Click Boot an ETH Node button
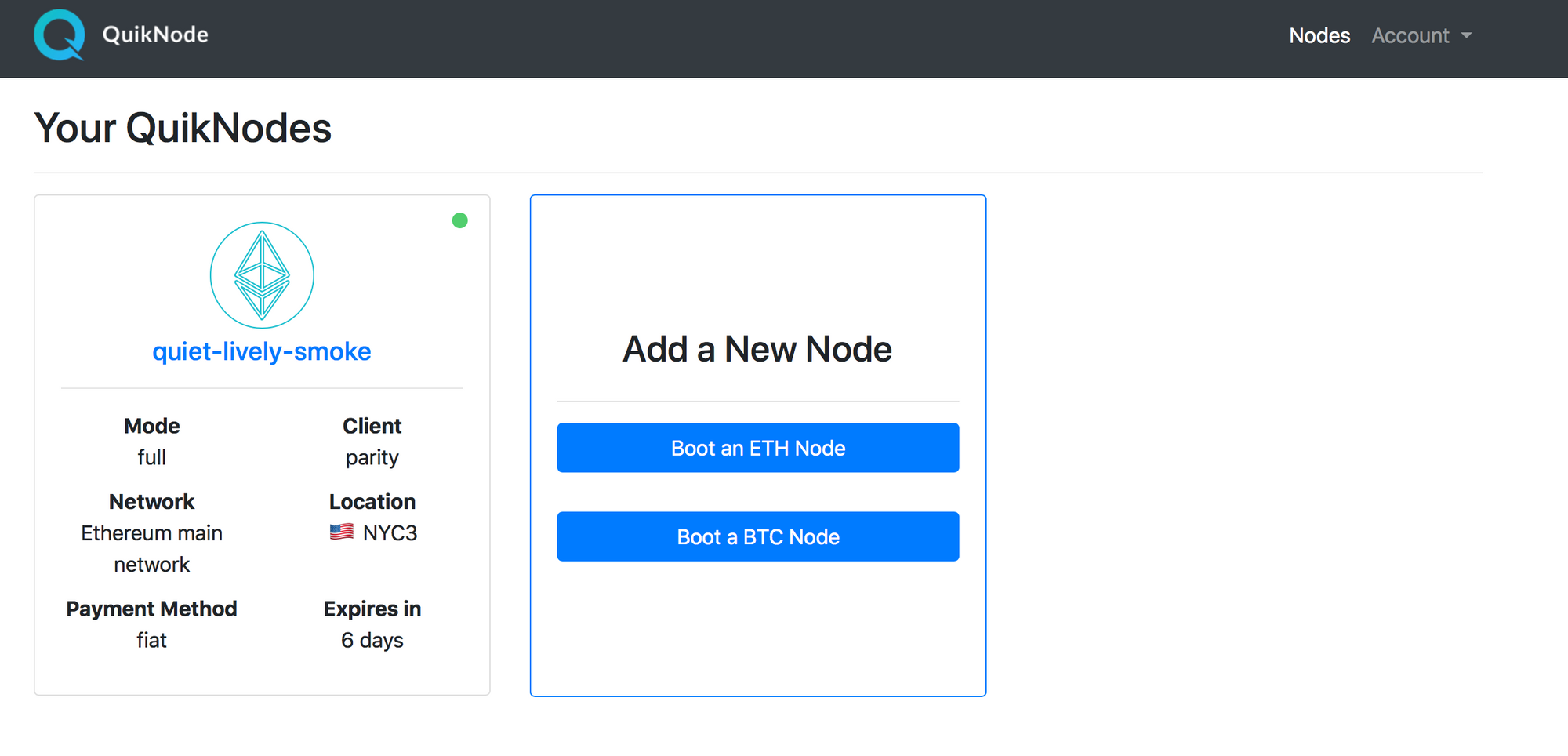 point(758,448)
